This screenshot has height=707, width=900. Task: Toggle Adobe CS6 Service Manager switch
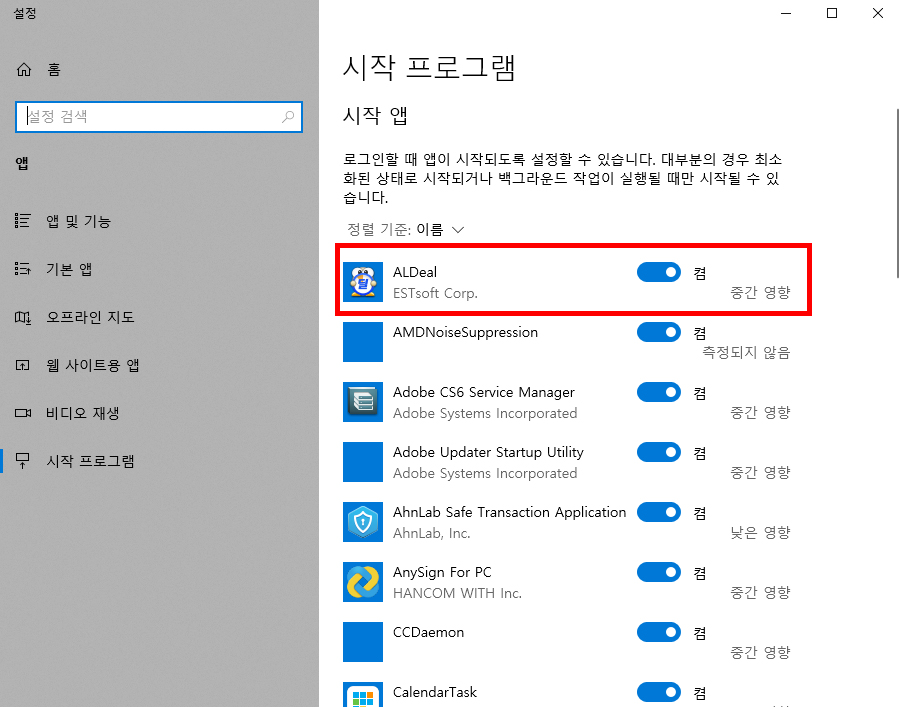click(659, 392)
